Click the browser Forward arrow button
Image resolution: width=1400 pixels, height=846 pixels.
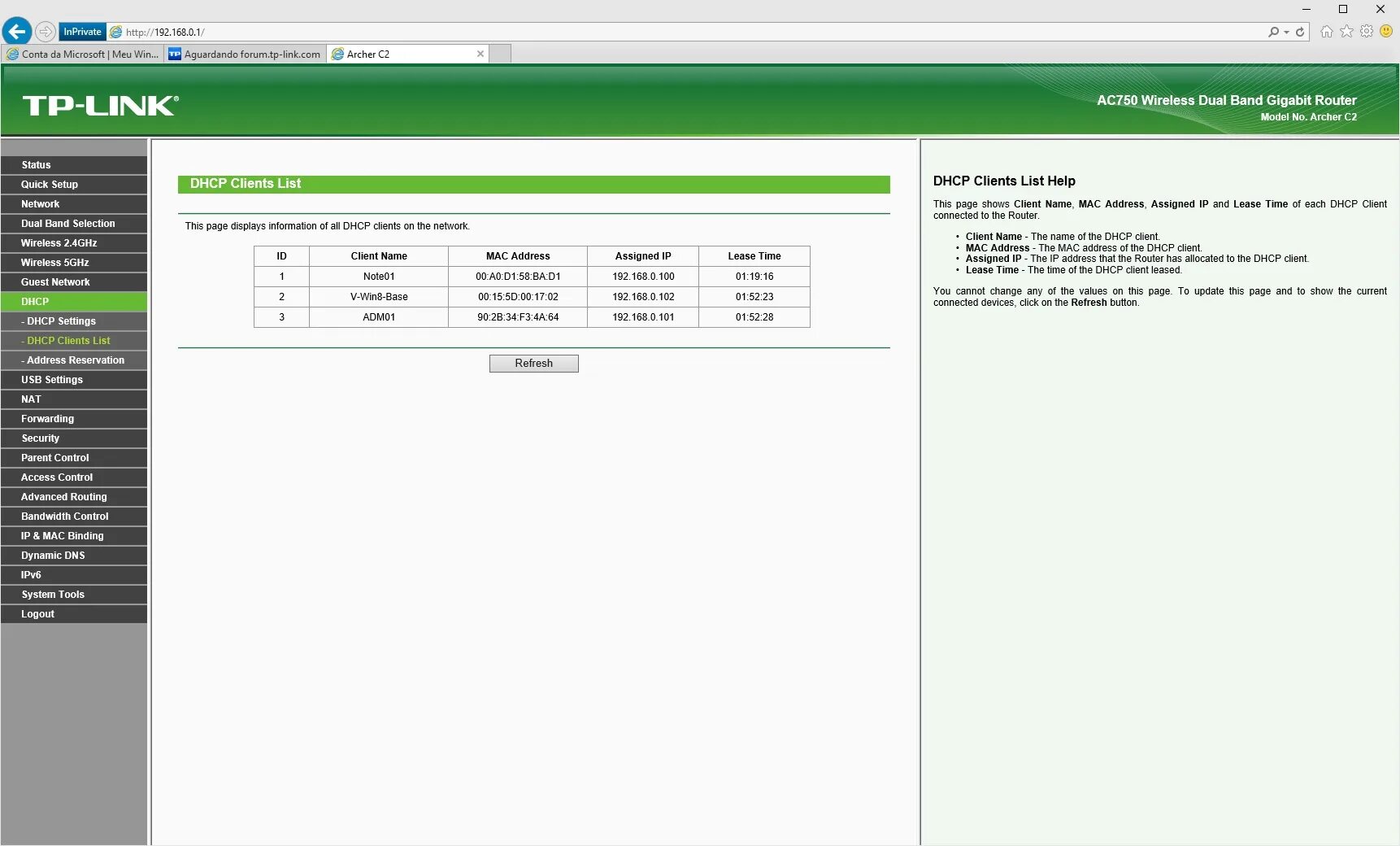pos(46,32)
